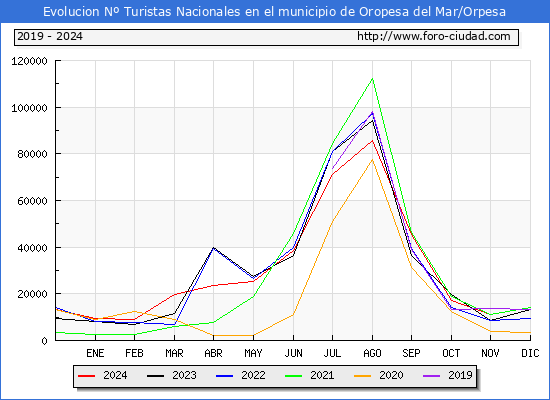
Task: Click the 0 y-axis value
Action: click(44, 341)
